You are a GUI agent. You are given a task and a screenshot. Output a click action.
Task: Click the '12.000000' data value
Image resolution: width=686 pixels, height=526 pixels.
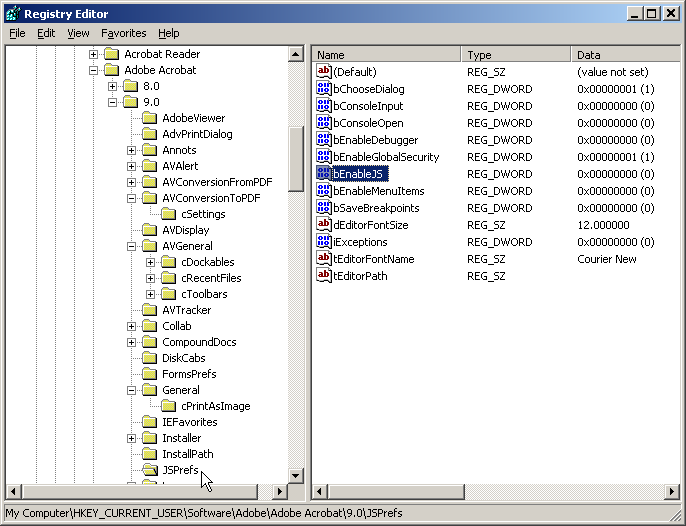pyautogui.click(x=603, y=225)
